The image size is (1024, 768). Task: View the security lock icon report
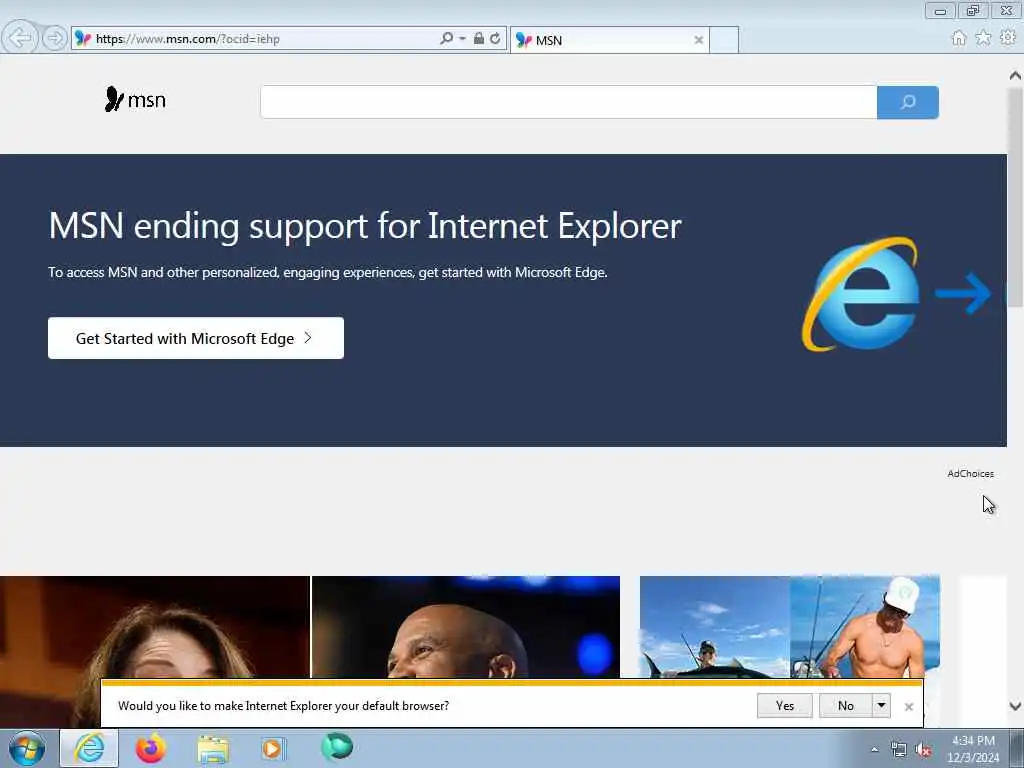(479, 39)
